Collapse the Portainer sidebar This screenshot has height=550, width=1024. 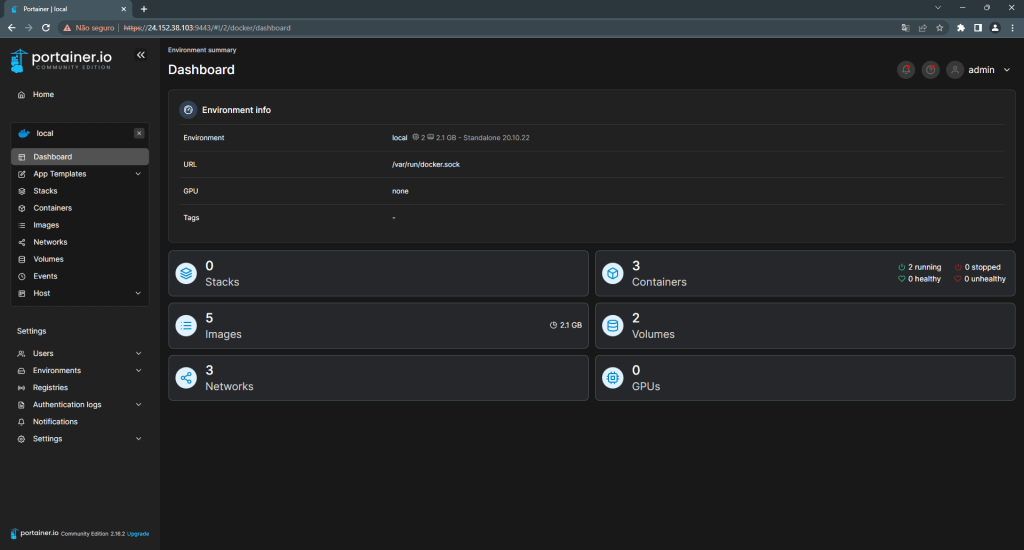(x=140, y=55)
